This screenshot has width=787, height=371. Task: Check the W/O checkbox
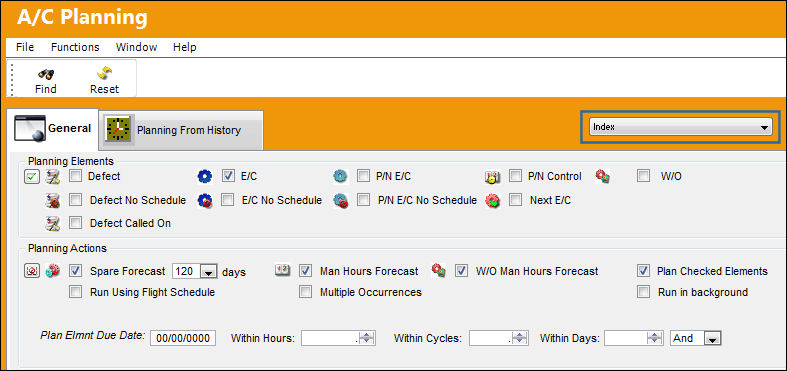(643, 176)
